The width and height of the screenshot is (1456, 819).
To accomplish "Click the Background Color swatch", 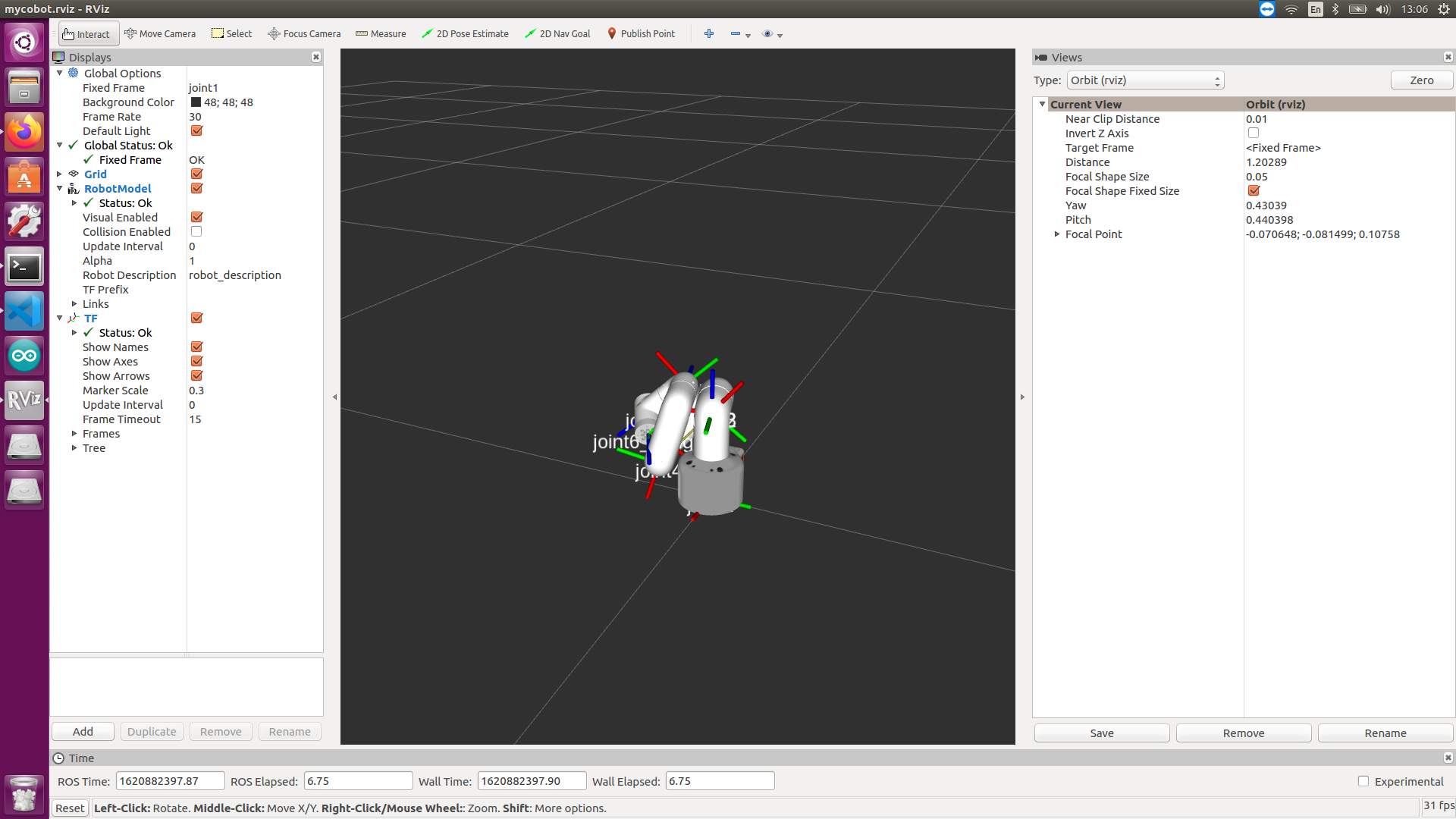I will tap(196, 102).
